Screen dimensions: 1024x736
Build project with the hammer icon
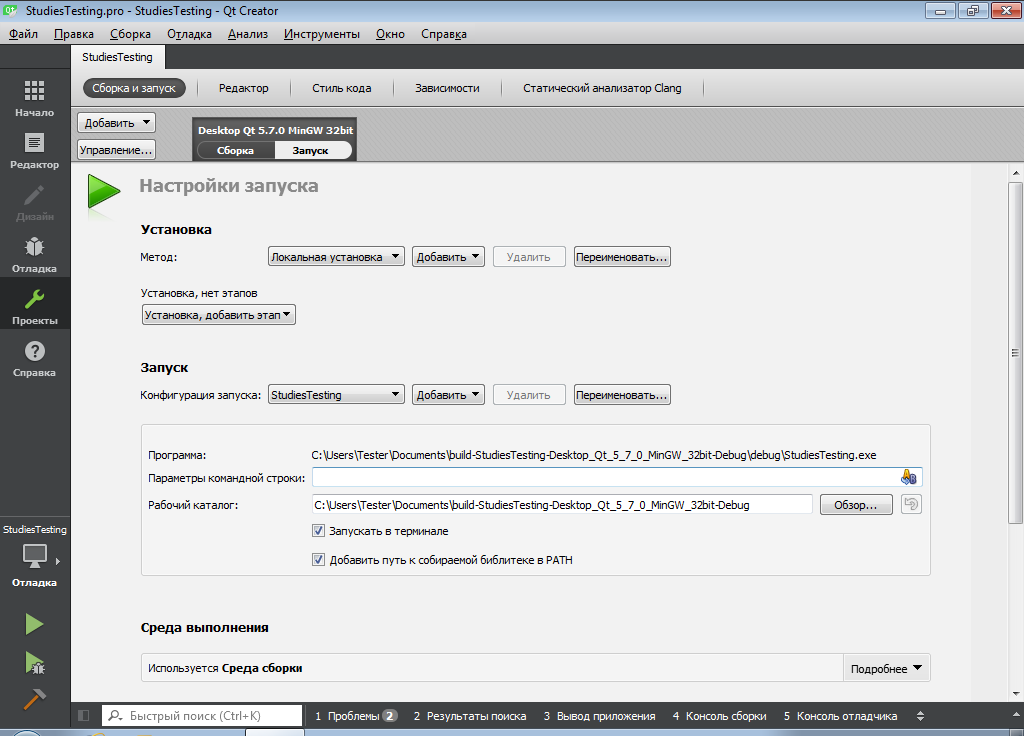pyautogui.click(x=35, y=698)
